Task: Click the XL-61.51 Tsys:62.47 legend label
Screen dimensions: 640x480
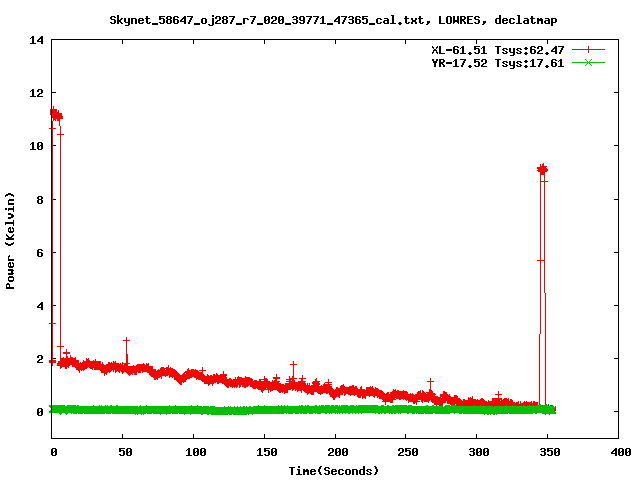Action: click(x=498, y=50)
